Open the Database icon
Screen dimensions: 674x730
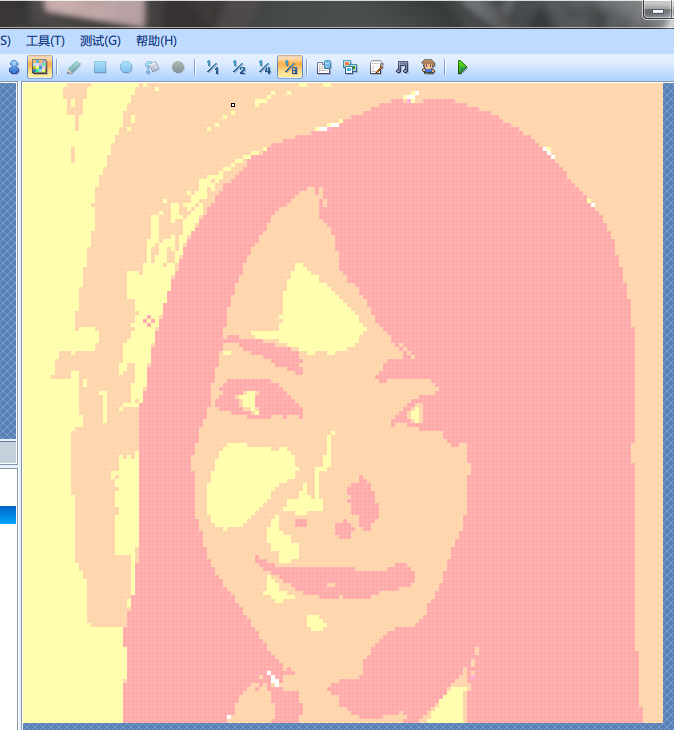324,68
